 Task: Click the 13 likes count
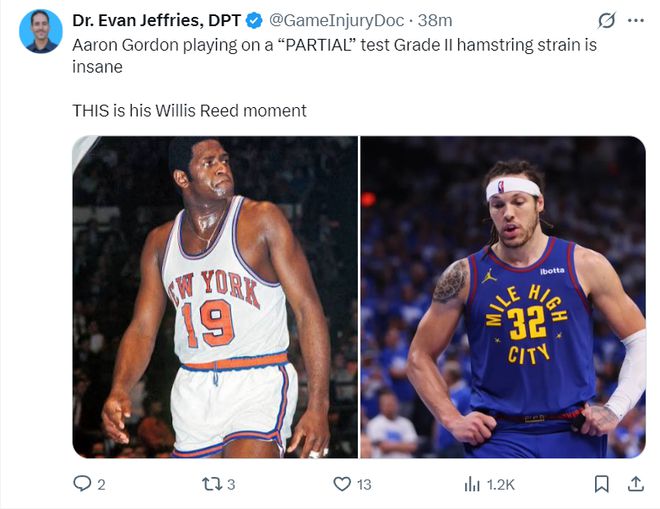tap(364, 484)
